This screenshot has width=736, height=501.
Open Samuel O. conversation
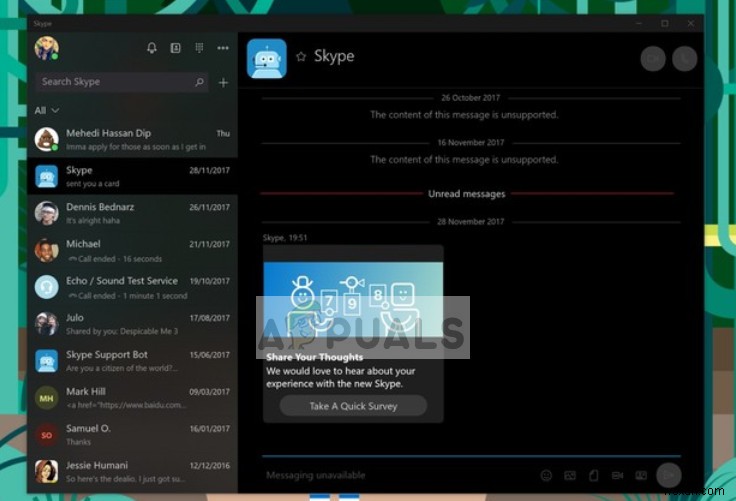pyautogui.click(x=132, y=435)
